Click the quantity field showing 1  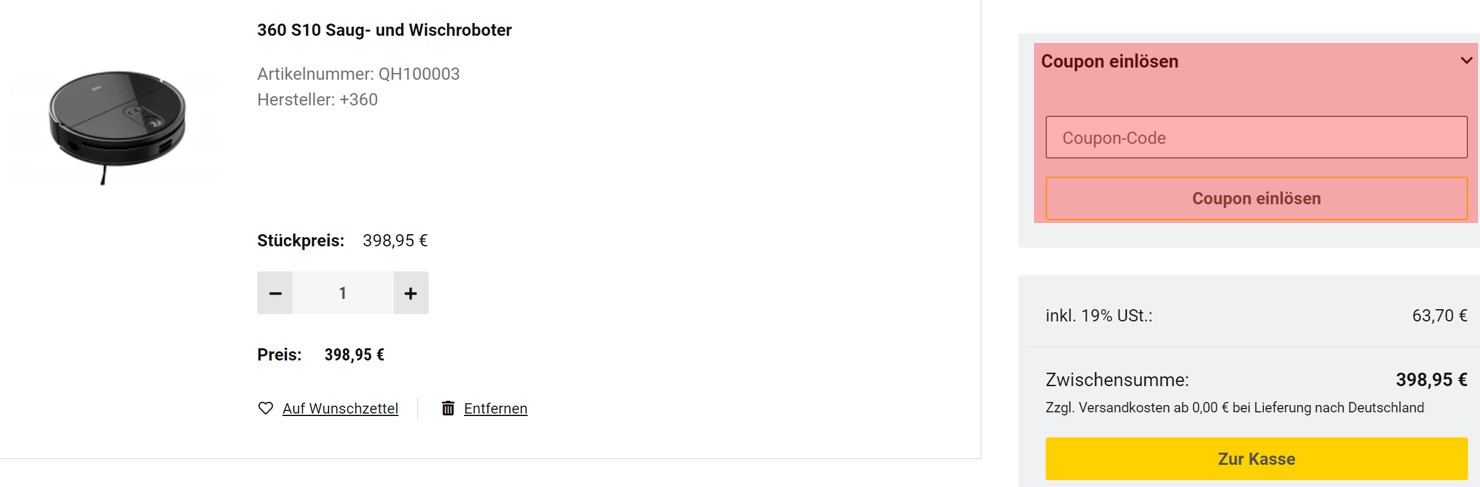[x=343, y=293]
